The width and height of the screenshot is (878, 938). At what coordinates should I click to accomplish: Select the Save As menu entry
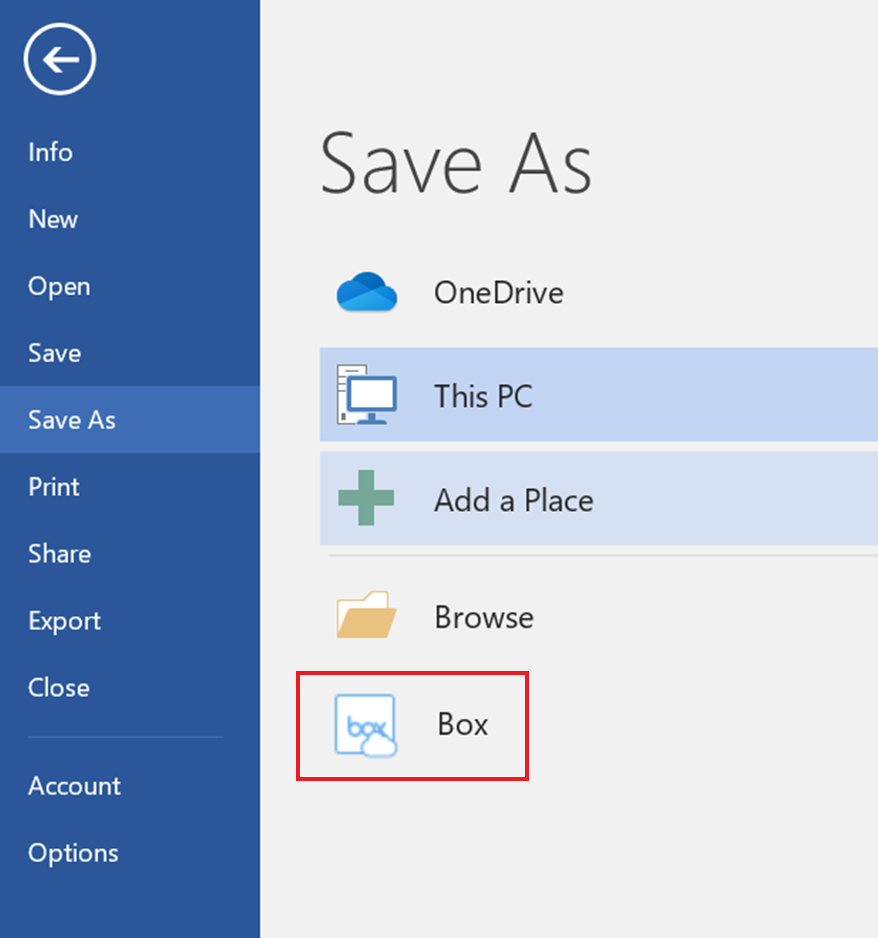coord(130,419)
